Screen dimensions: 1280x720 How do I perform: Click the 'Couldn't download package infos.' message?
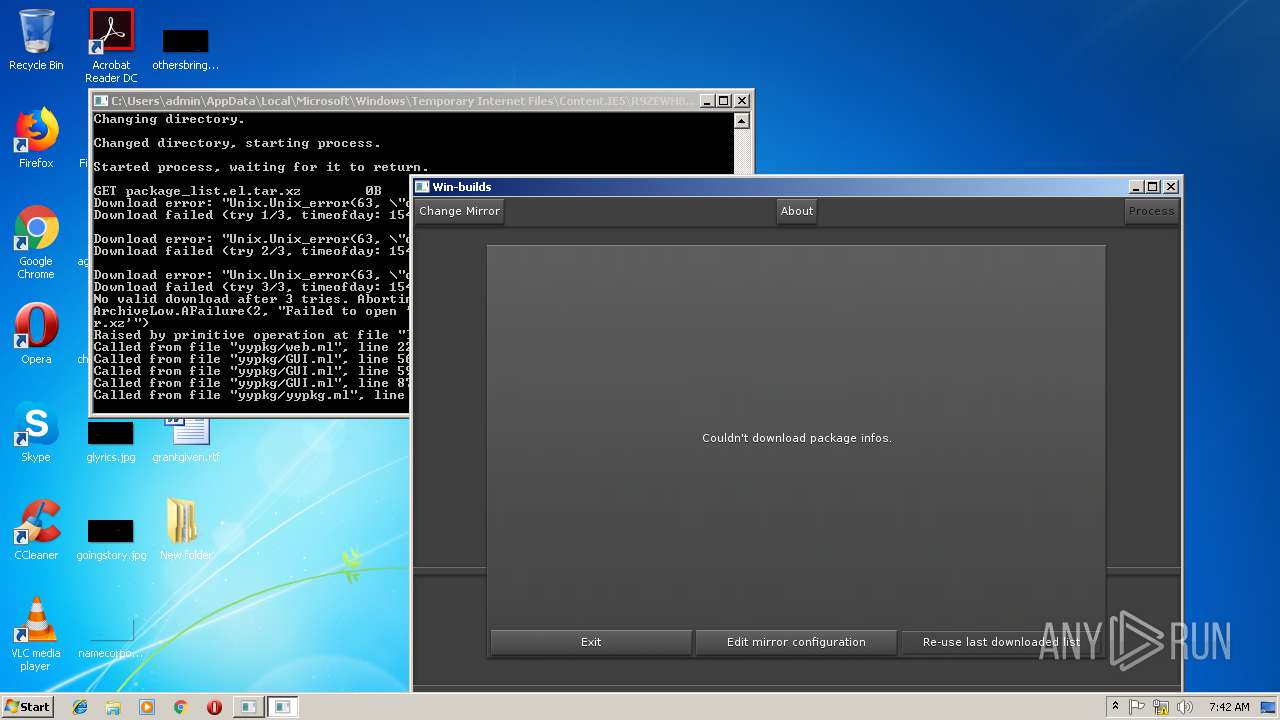point(797,438)
